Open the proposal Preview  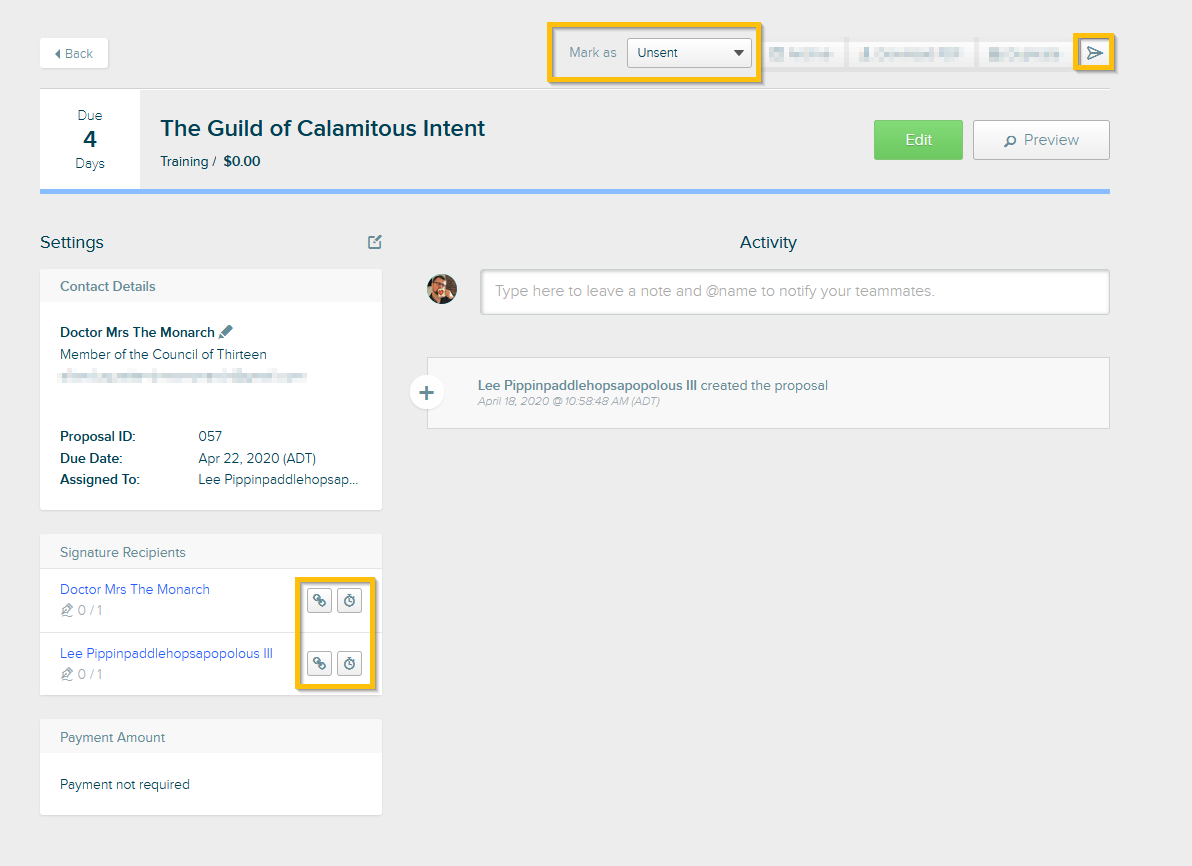(x=1041, y=140)
